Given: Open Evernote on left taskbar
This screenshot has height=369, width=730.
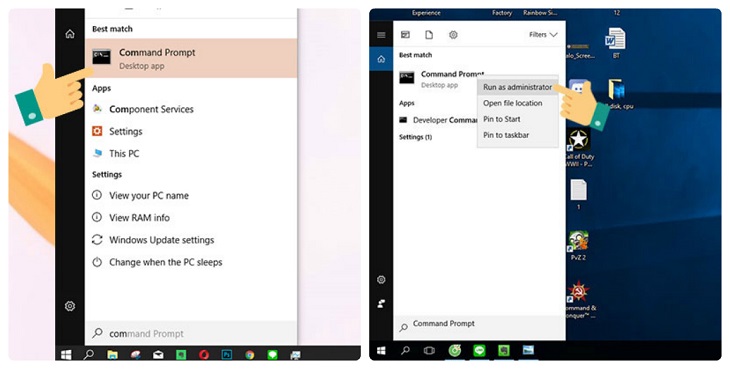Looking at the screenshot, I should click(x=181, y=355).
